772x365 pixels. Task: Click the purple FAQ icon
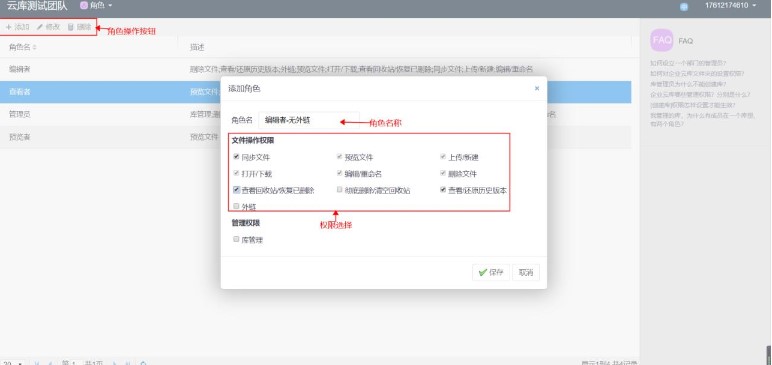point(662,40)
